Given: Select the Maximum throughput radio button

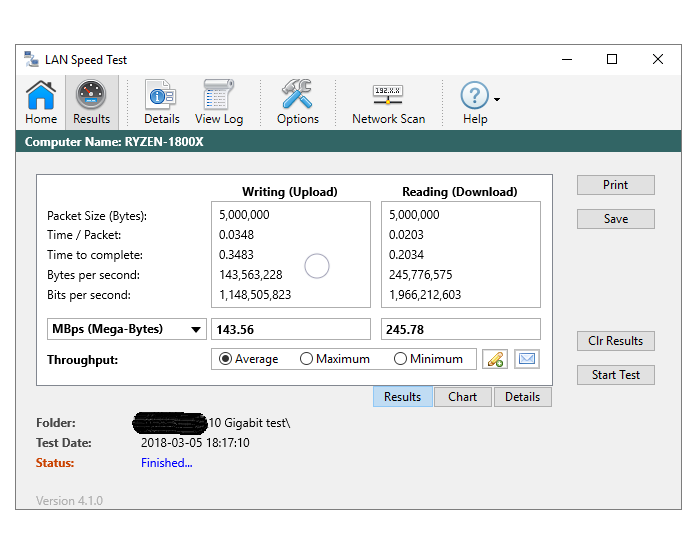Looking at the screenshot, I should (x=306, y=359).
